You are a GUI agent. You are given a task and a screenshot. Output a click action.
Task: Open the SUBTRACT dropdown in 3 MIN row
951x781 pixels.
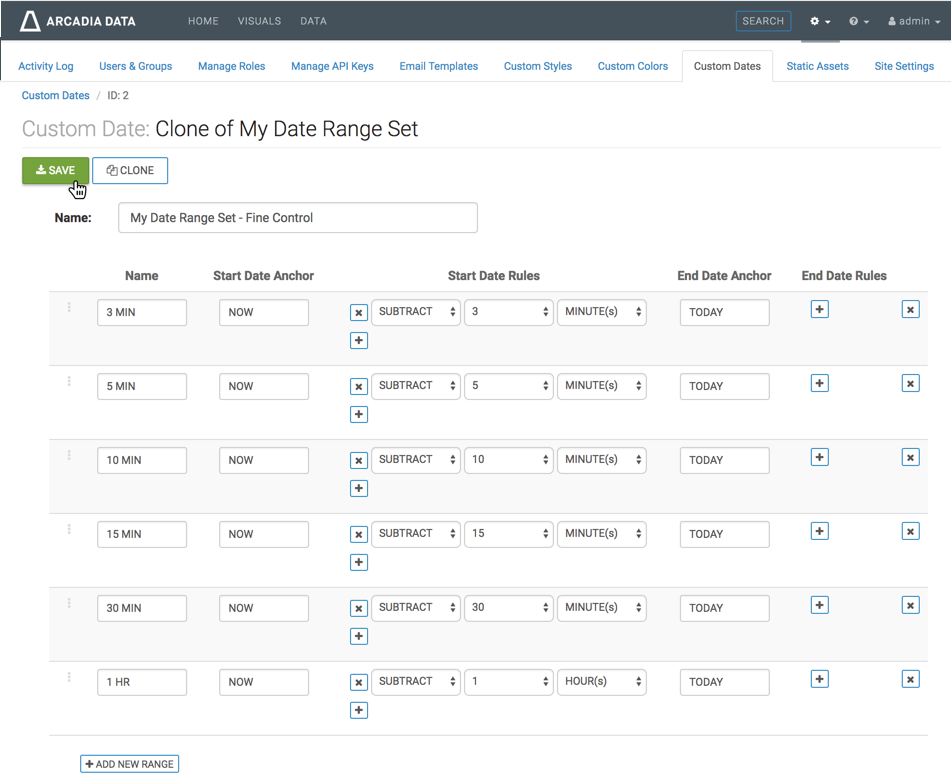click(x=416, y=312)
